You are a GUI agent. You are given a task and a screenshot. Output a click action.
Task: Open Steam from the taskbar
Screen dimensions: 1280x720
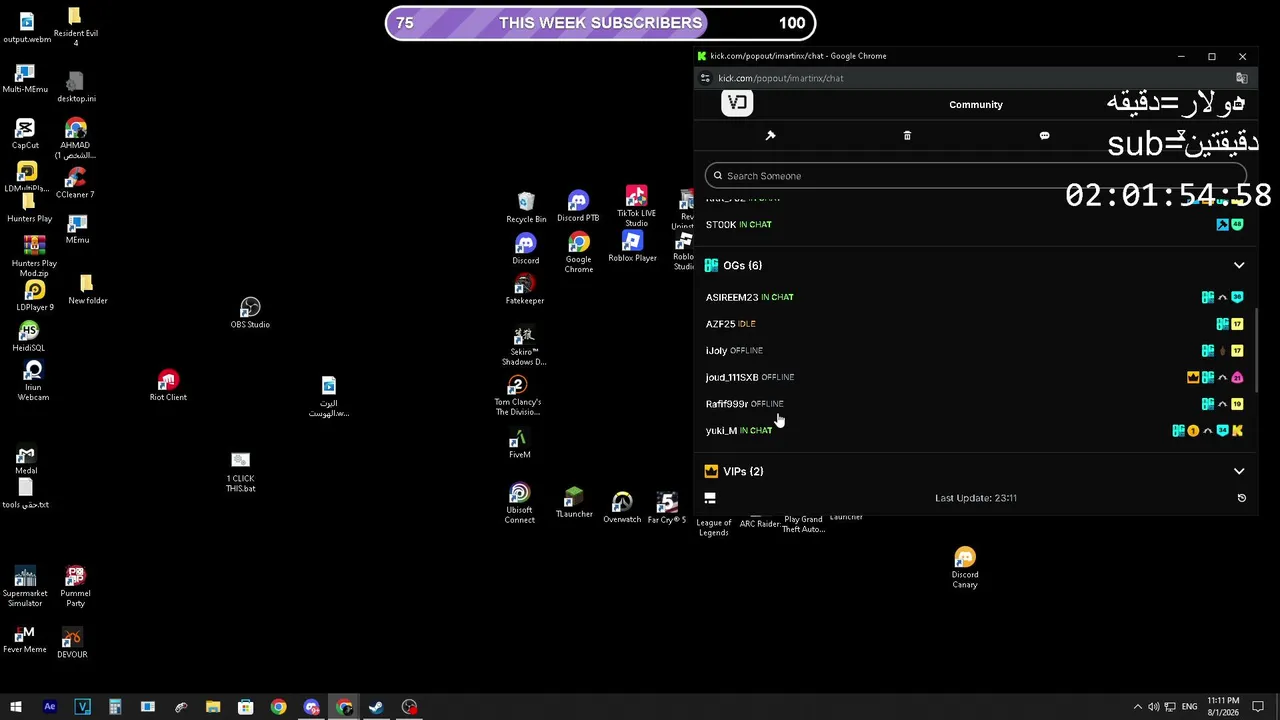pos(376,707)
